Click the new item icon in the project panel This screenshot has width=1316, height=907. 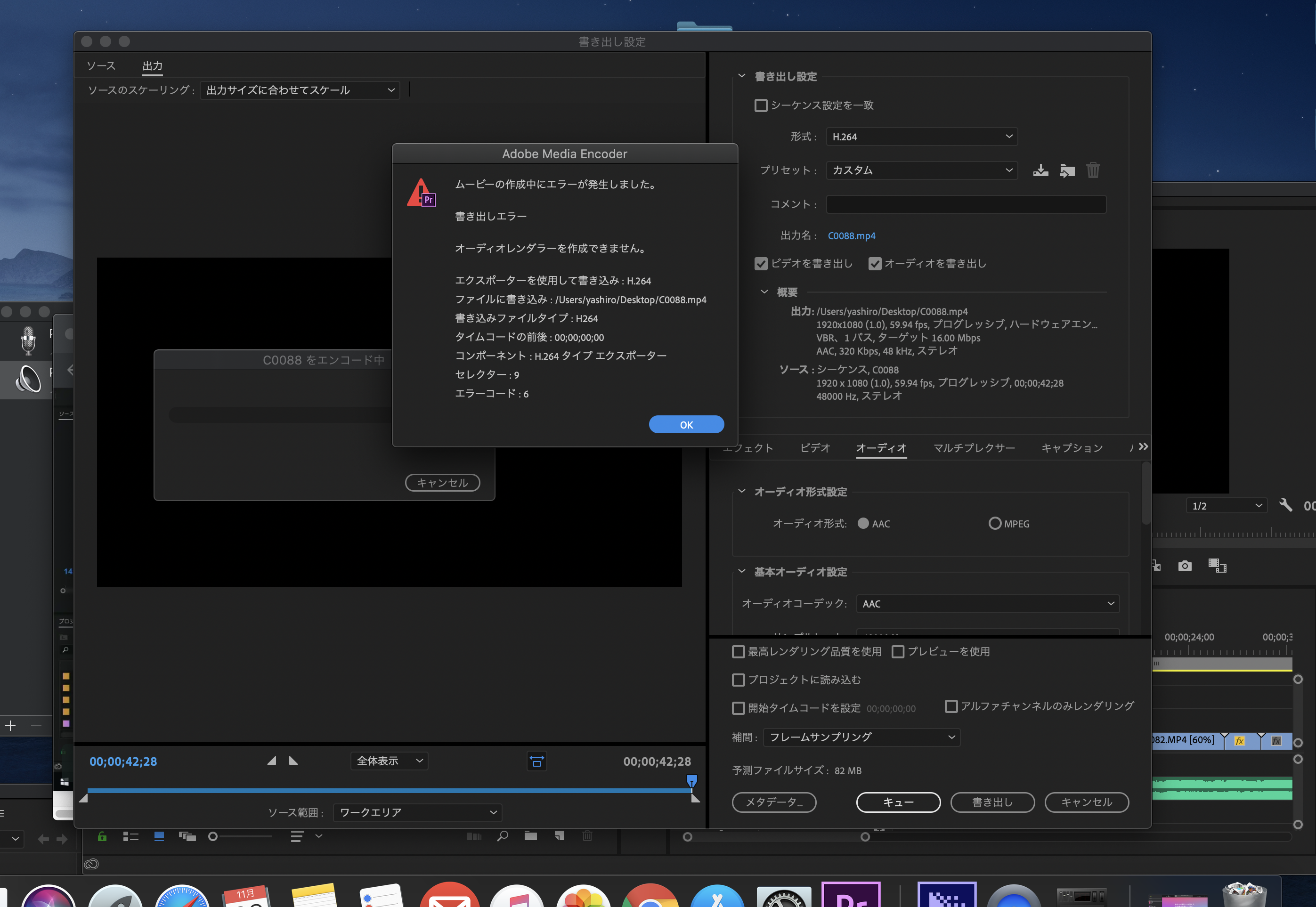(560, 835)
